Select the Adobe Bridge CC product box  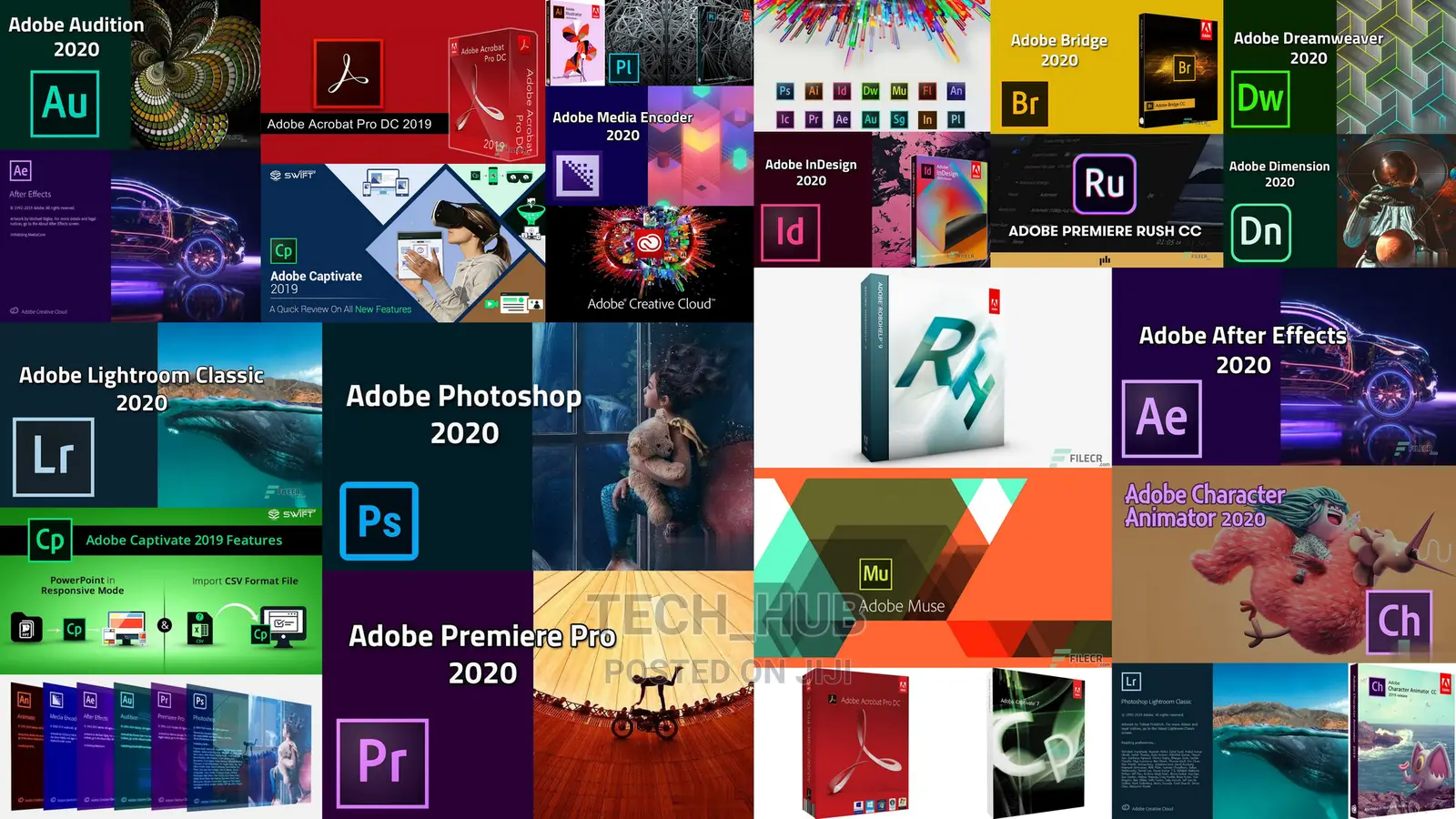click(x=1180, y=70)
